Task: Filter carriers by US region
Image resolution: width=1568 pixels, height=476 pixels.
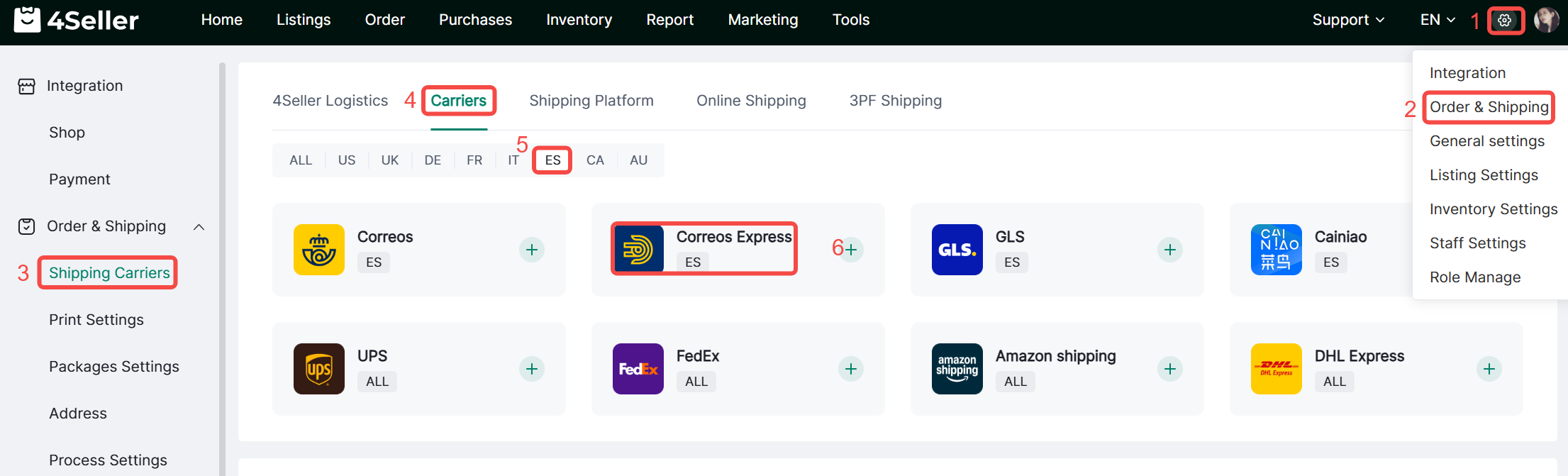Action: [x=347, y=160]
